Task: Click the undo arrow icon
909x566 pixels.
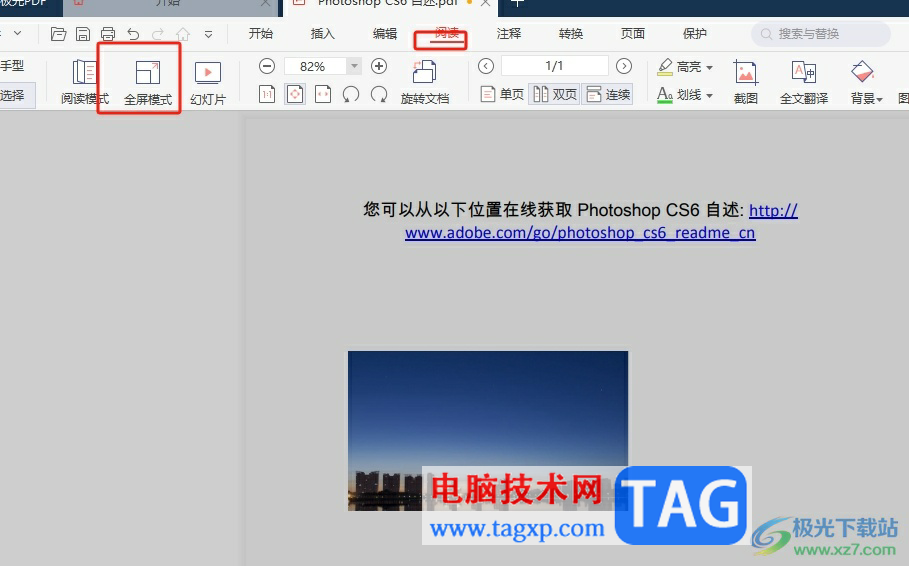Action: [x=133, y=34]
